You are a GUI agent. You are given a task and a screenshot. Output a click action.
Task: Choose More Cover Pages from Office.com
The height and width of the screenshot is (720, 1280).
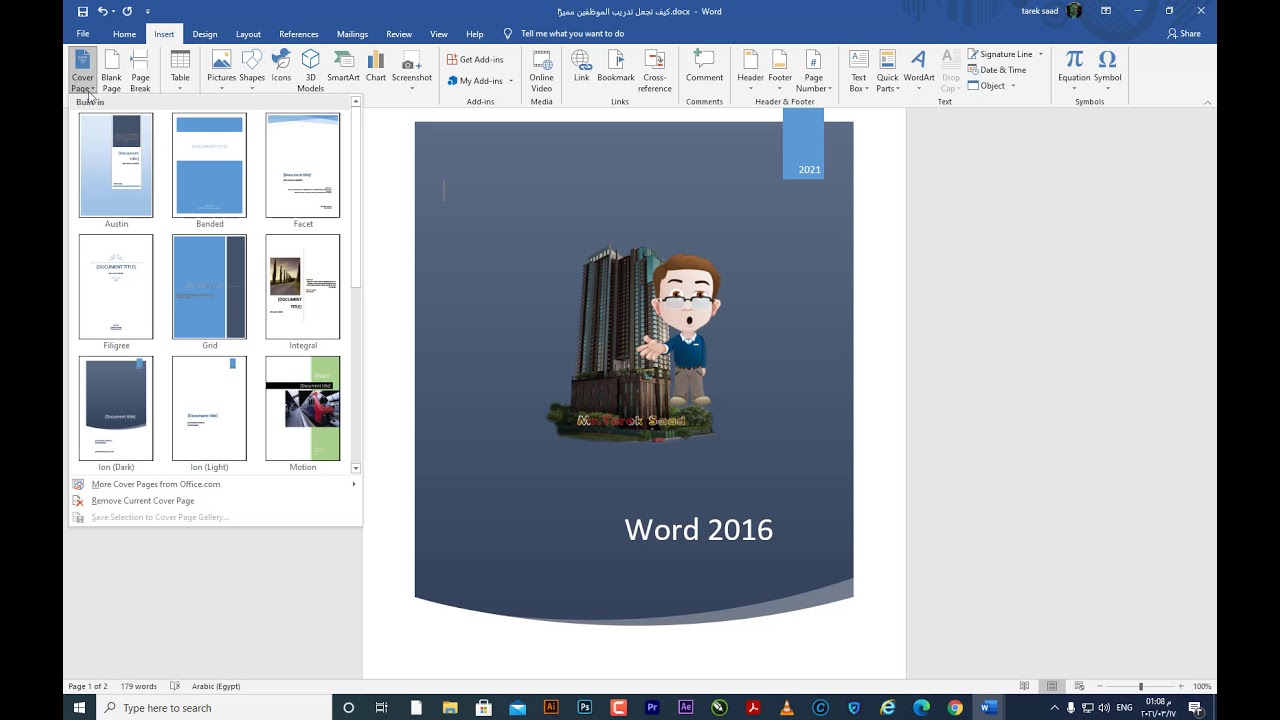214,484
